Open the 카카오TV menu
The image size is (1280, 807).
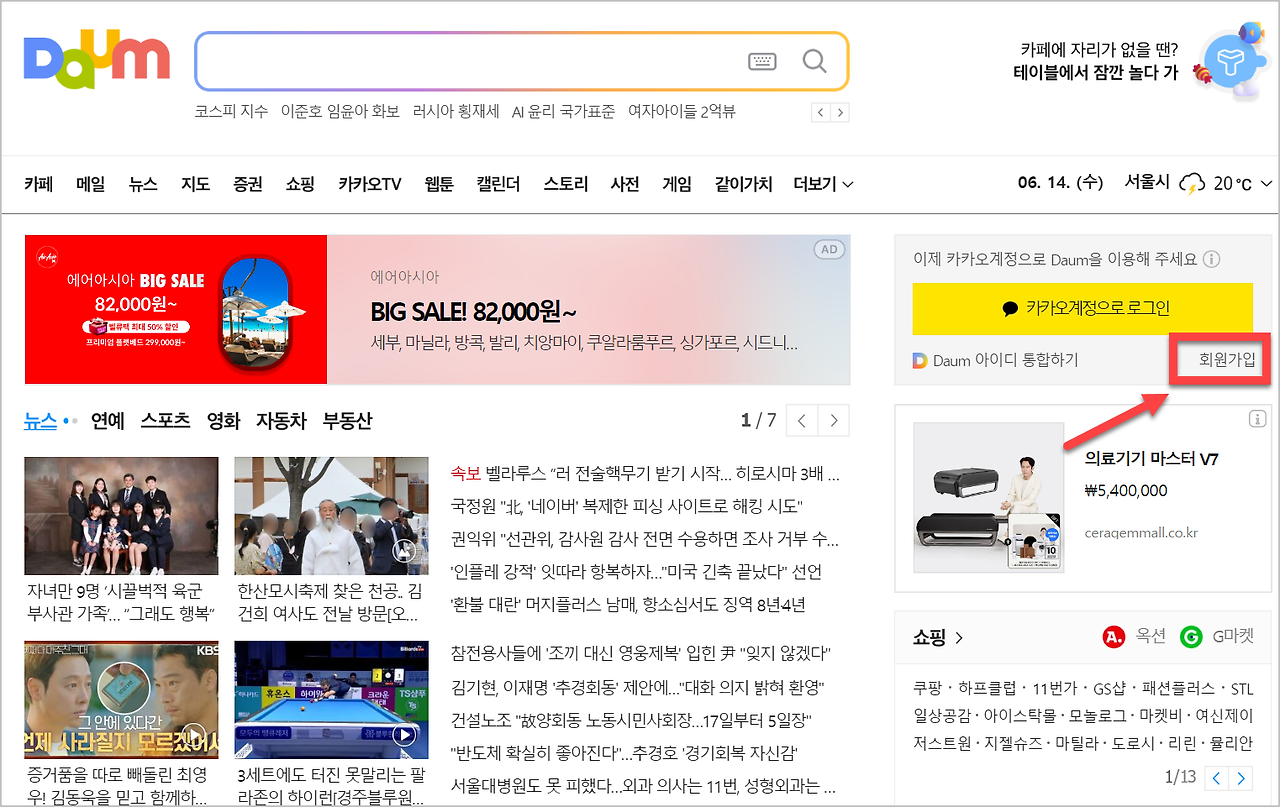coord(369,184)
